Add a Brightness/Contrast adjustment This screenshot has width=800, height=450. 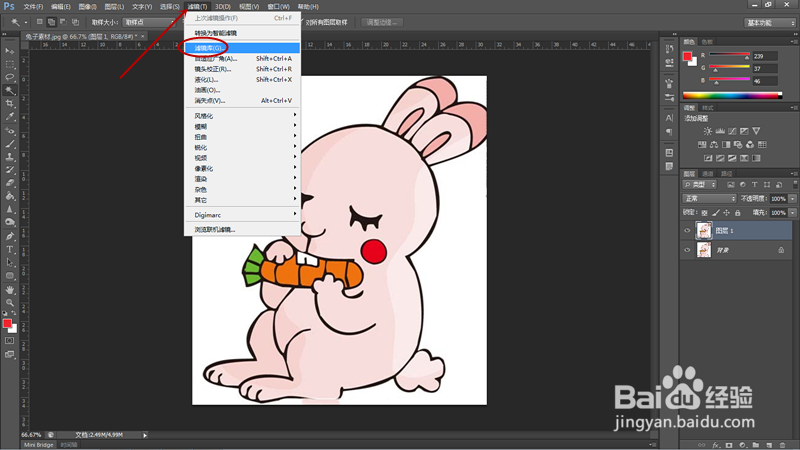pos(708,131)
